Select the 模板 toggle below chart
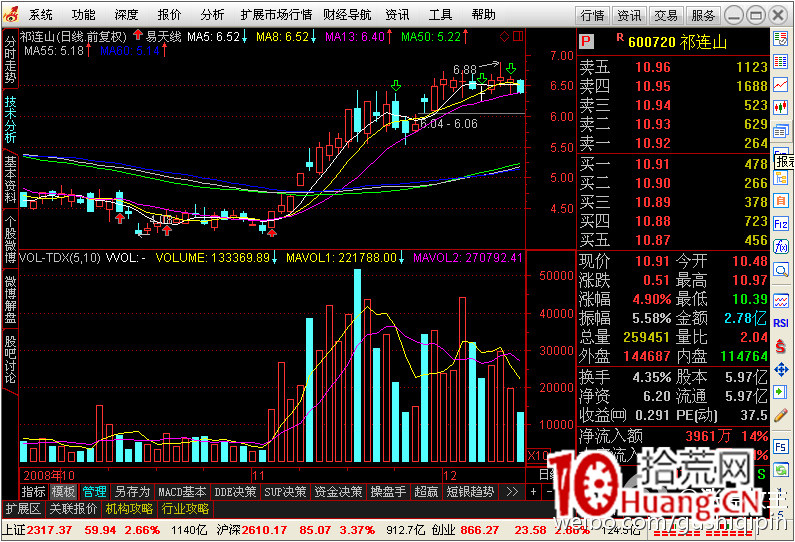 pyautogui.click(x=63, y=491)
